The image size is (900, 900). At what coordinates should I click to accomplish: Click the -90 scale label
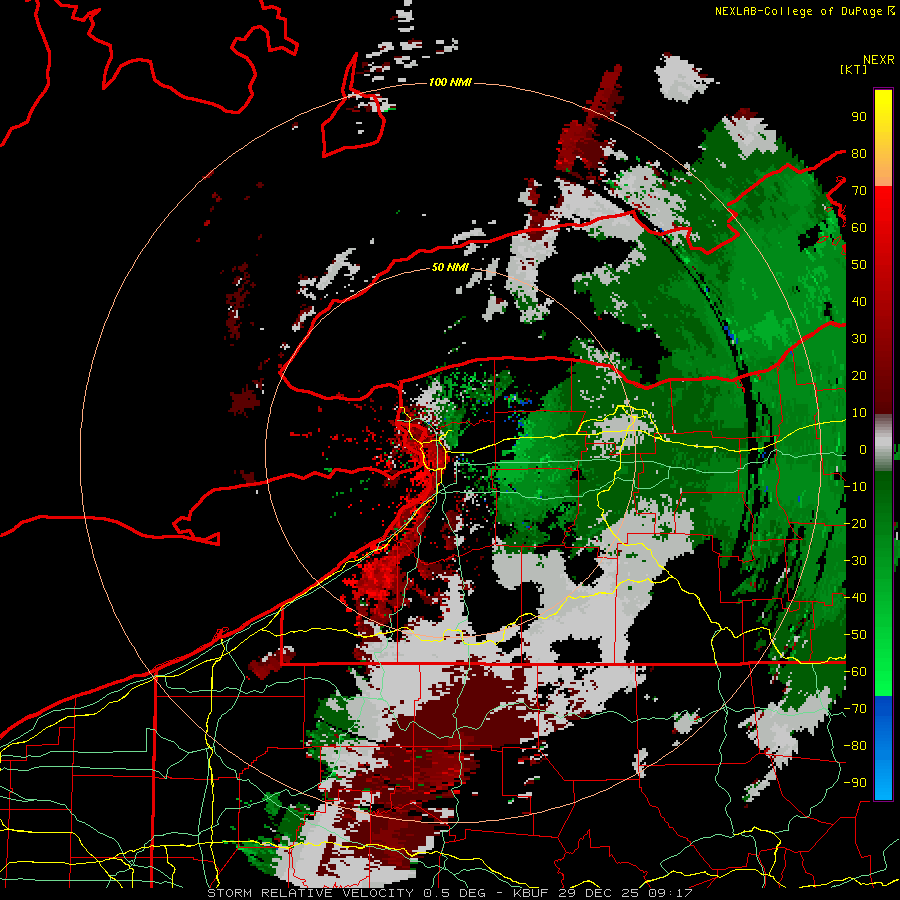pyautogui.click(x=855, y=783)
